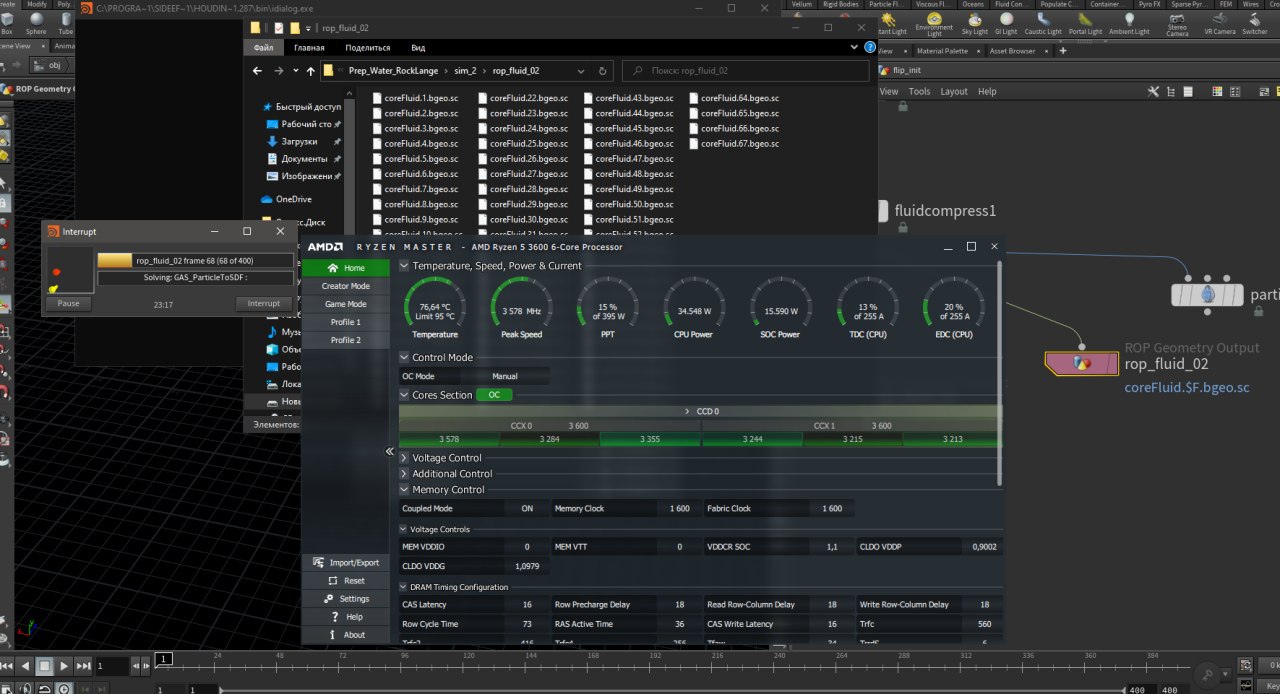Click the Temperature gauge dial
The image size is (1280, 694).
pos(435,302)
